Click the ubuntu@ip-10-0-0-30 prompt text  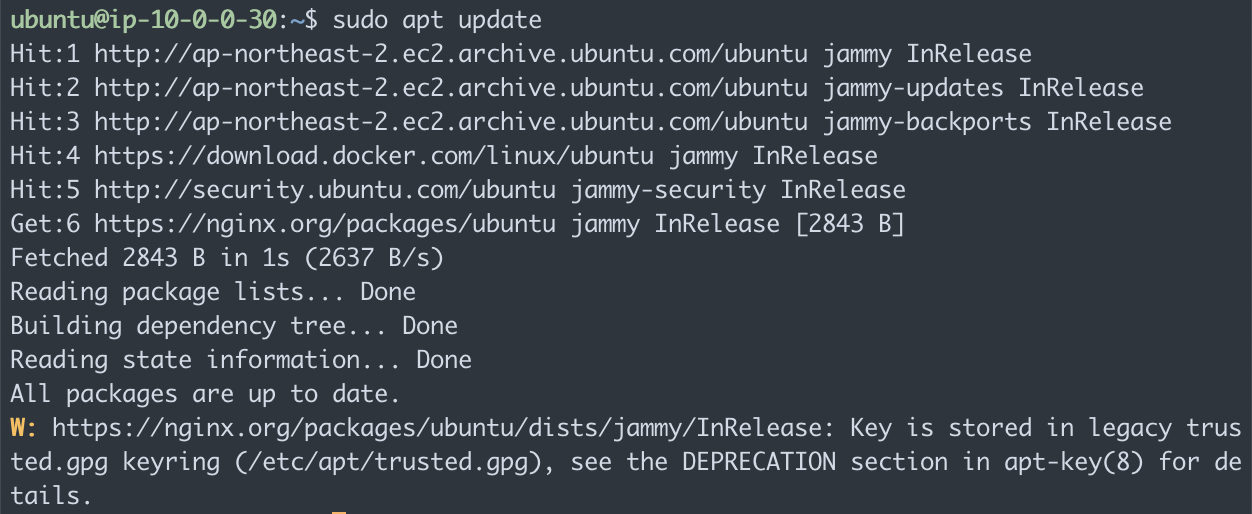142,19
